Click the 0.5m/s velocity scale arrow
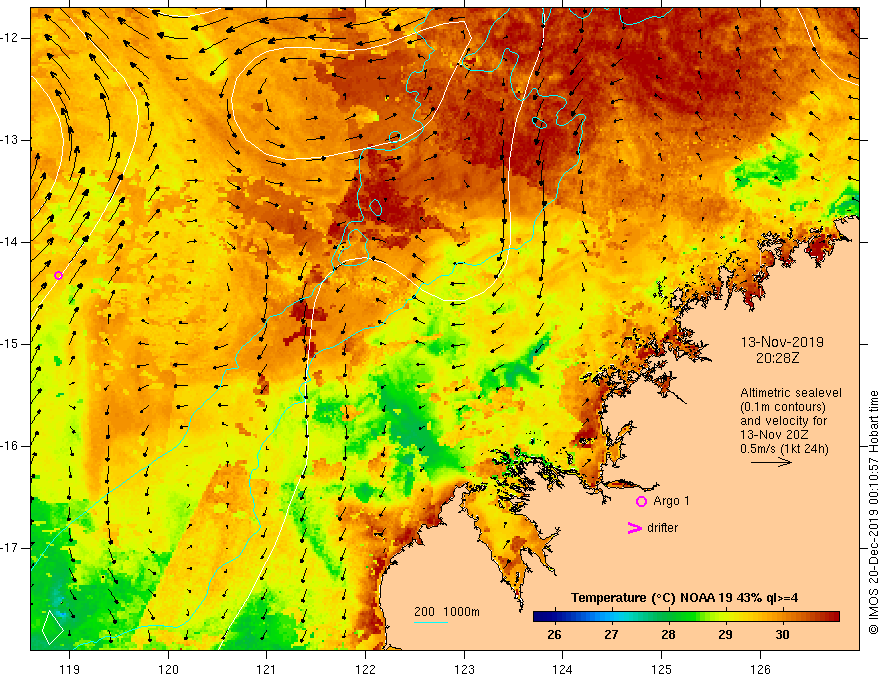880x680 pixels. point(771,462)
